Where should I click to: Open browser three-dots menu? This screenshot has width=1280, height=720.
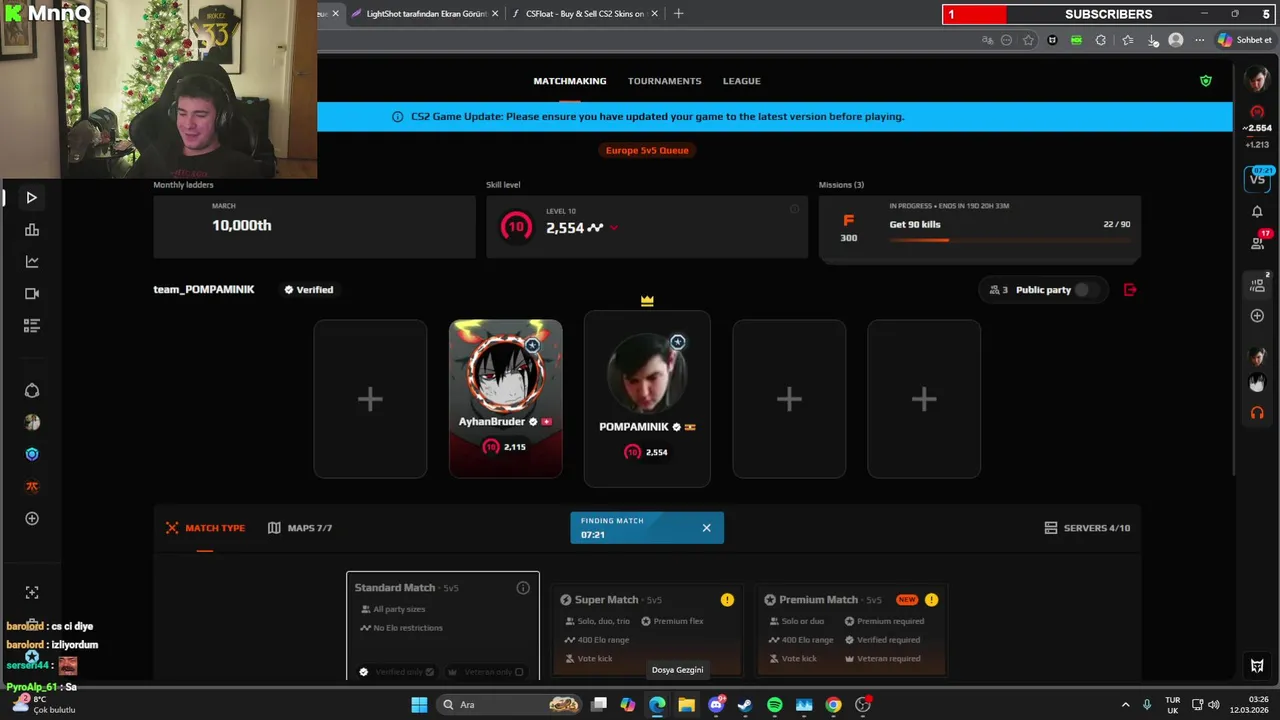(x=1200, y=40)
